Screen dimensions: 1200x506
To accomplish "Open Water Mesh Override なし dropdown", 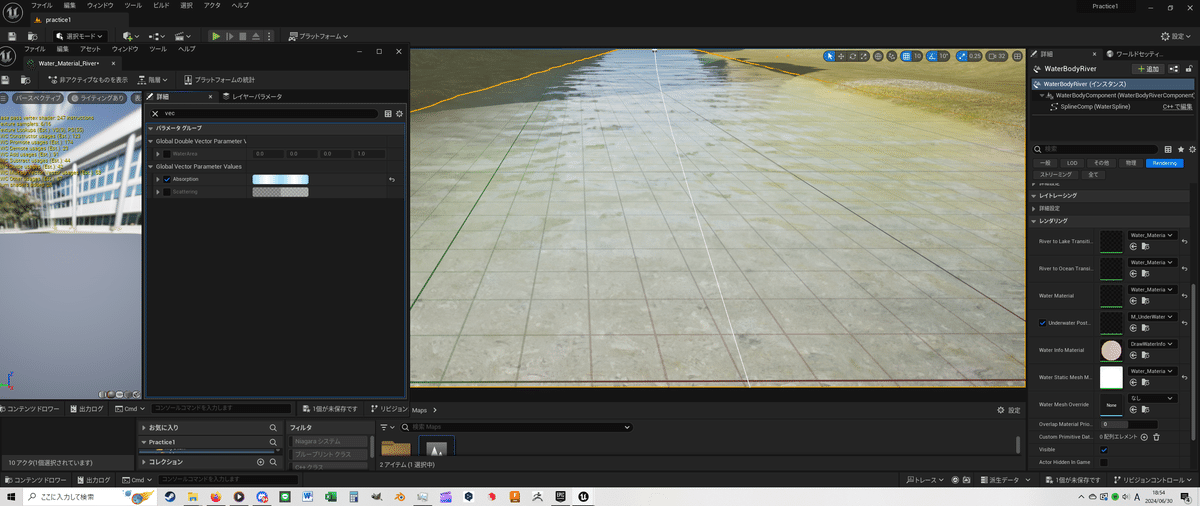I will 1151,398.
